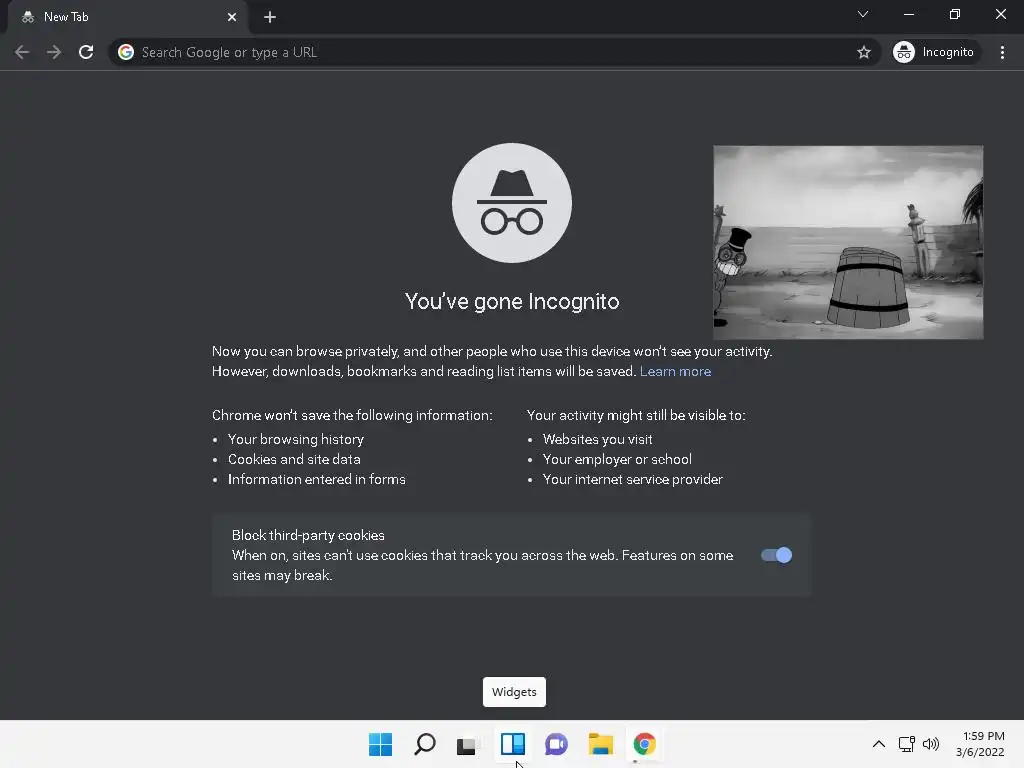Show hidden tray icons chevron
Screen dimensions: 1024x768
[879, 744]
